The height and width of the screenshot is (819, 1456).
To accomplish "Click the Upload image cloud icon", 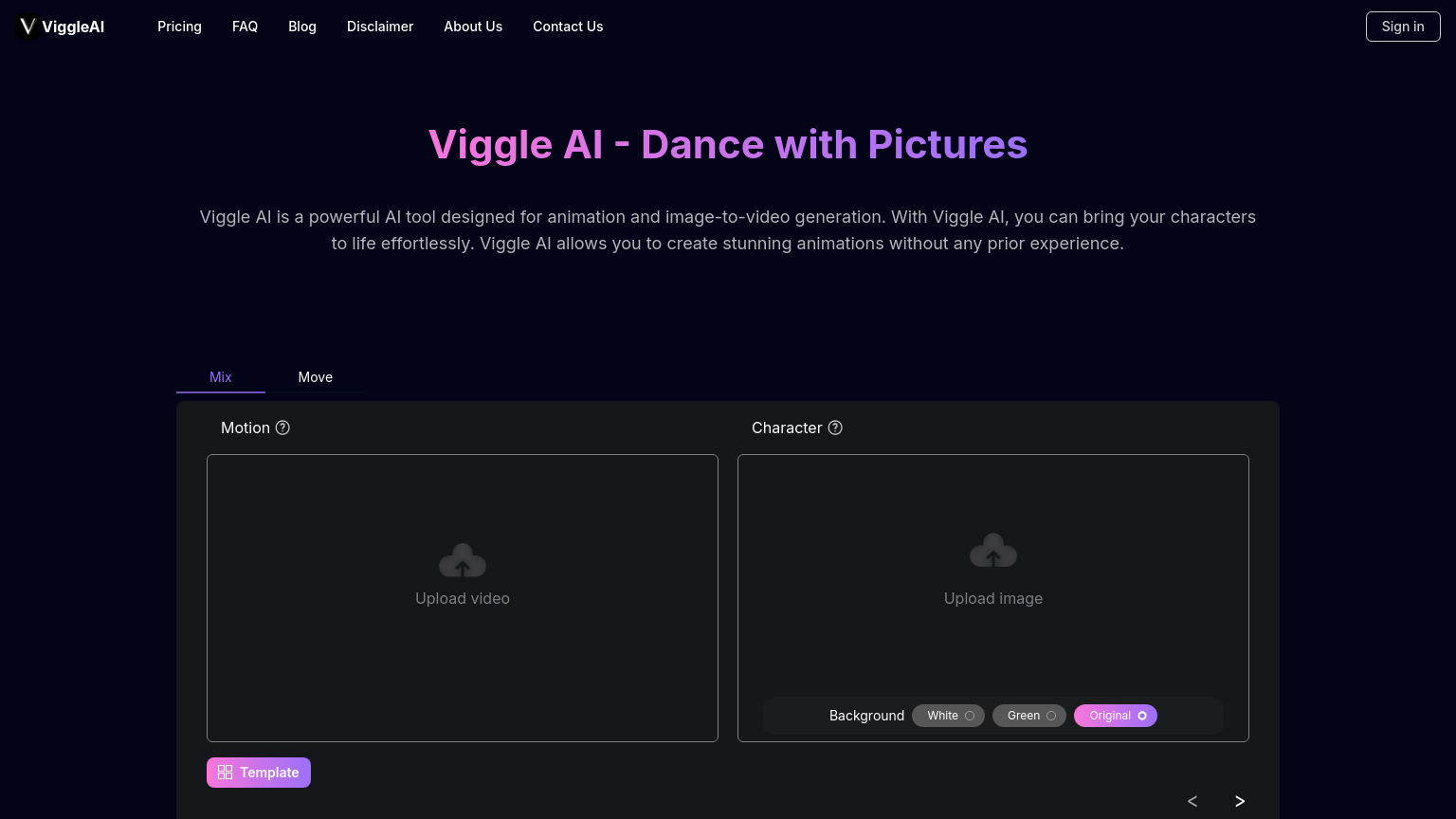I will pyautogui.click(x=992, y=550).
